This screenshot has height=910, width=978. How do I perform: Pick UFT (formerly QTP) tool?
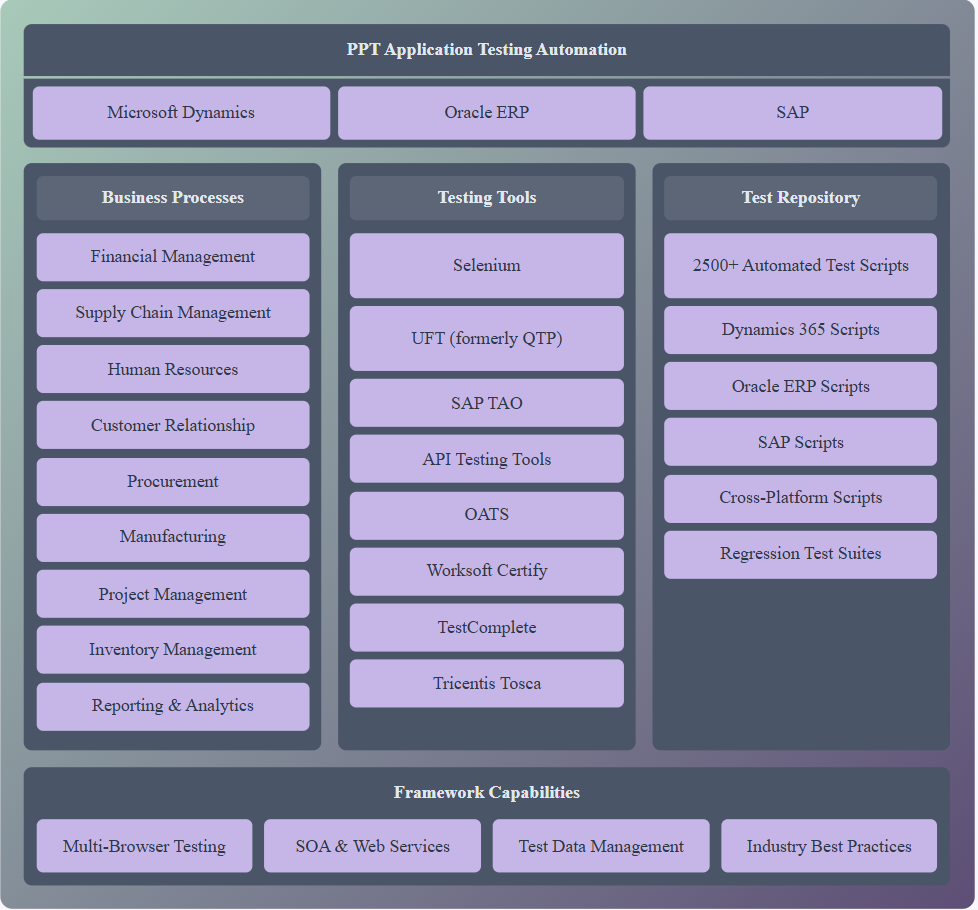[x=487, y=339]
